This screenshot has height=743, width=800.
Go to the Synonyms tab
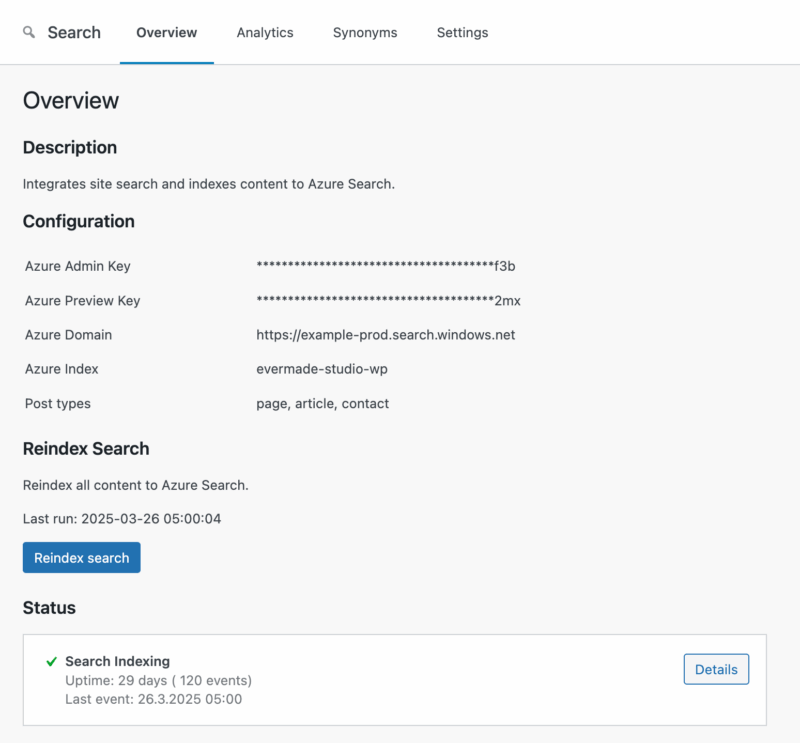pyautogui.click(x=365, y=33)
